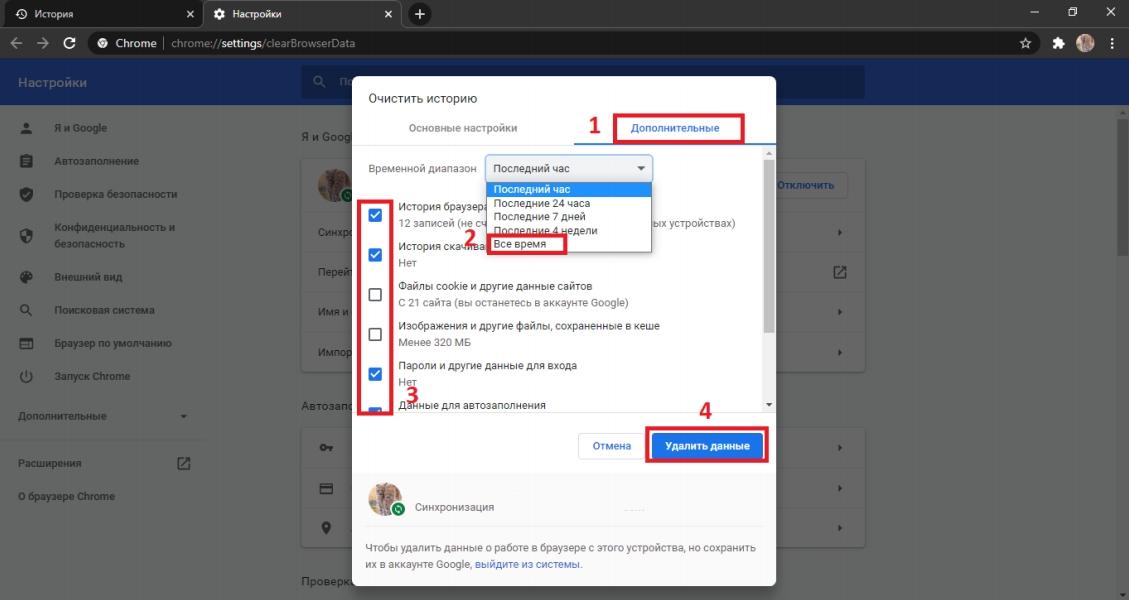The width and height of the screenshot is (1129, 600).
Task: Open Внешний вид in the sidebar
Action: [x=88, y=277]
